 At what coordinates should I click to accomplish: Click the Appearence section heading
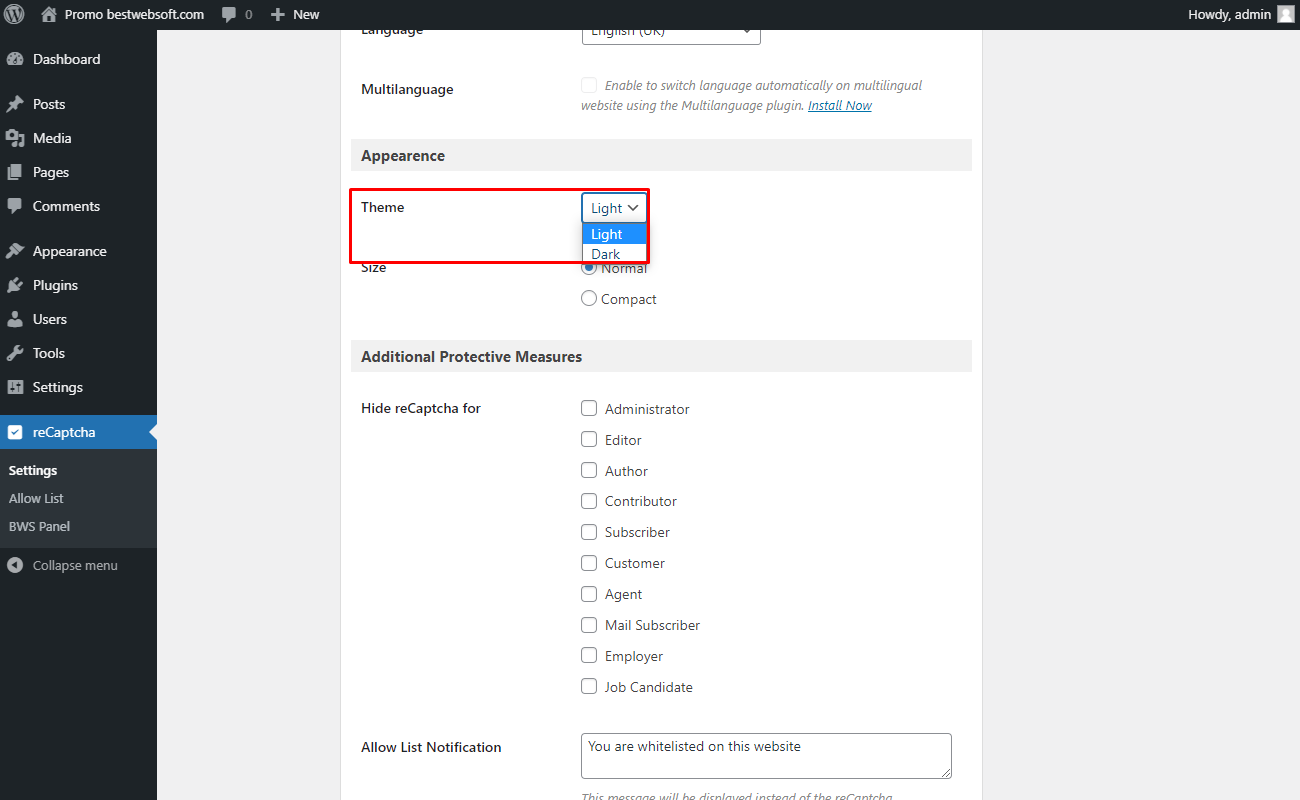click(403, 156)
